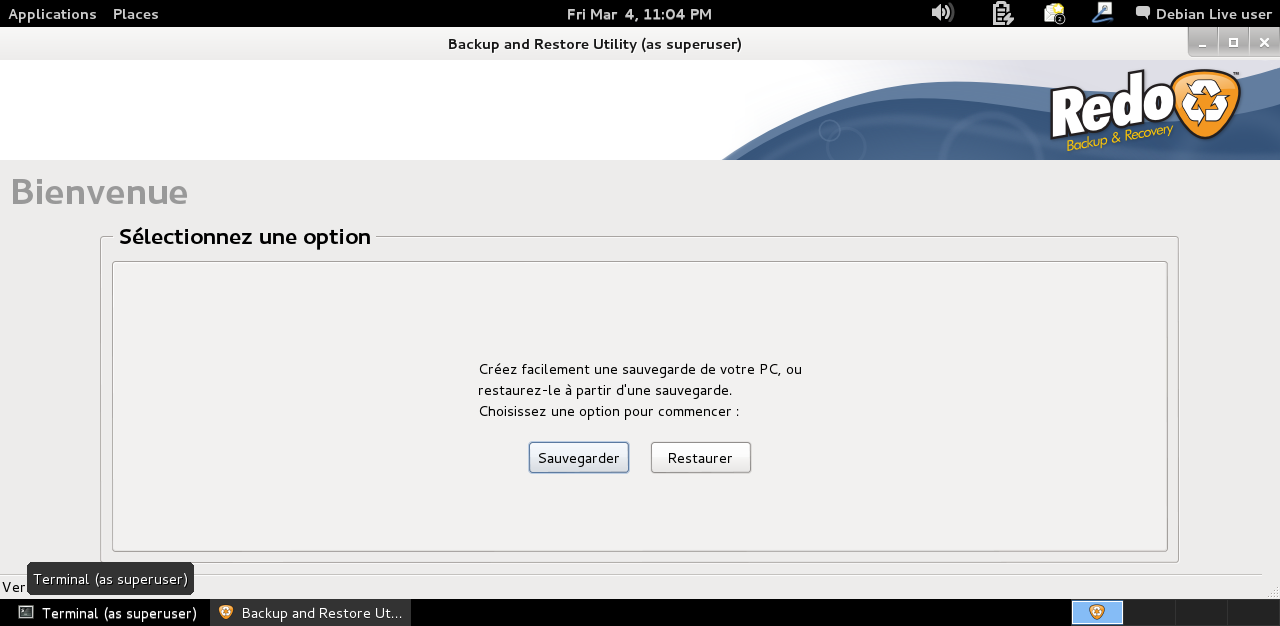Close the Backup and Restore Utility window

[x=1264, y=42]
